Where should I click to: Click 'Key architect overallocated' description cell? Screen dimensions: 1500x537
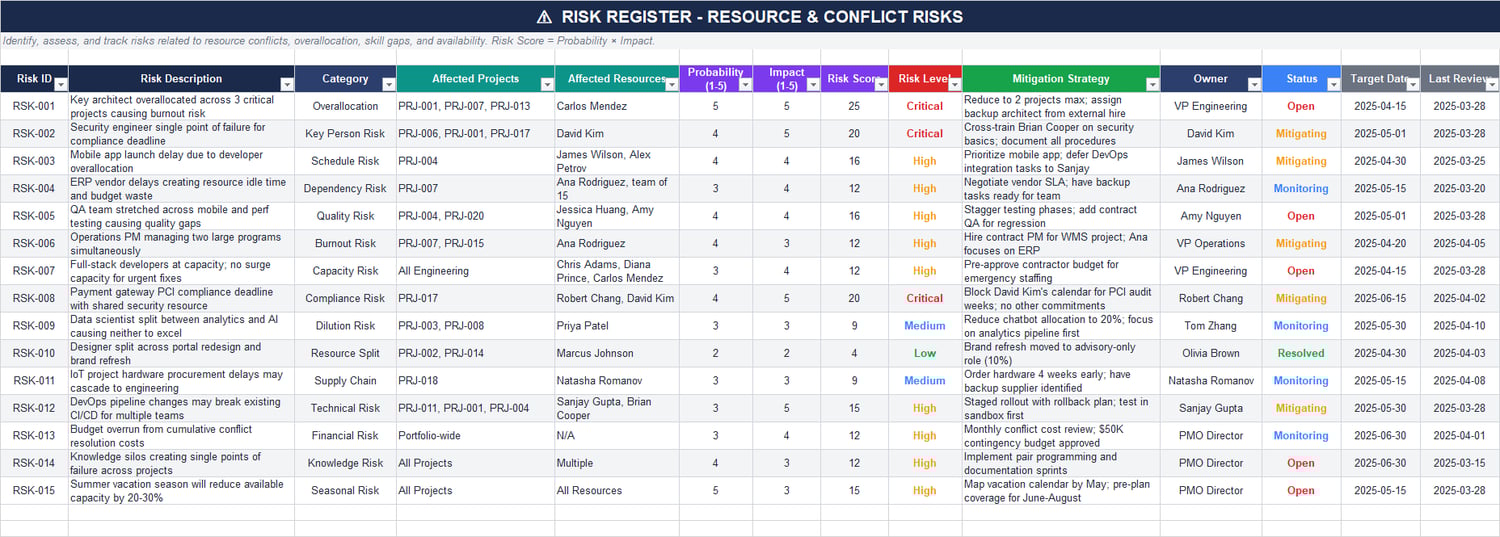pyautogui.click(x=181, y=106)
